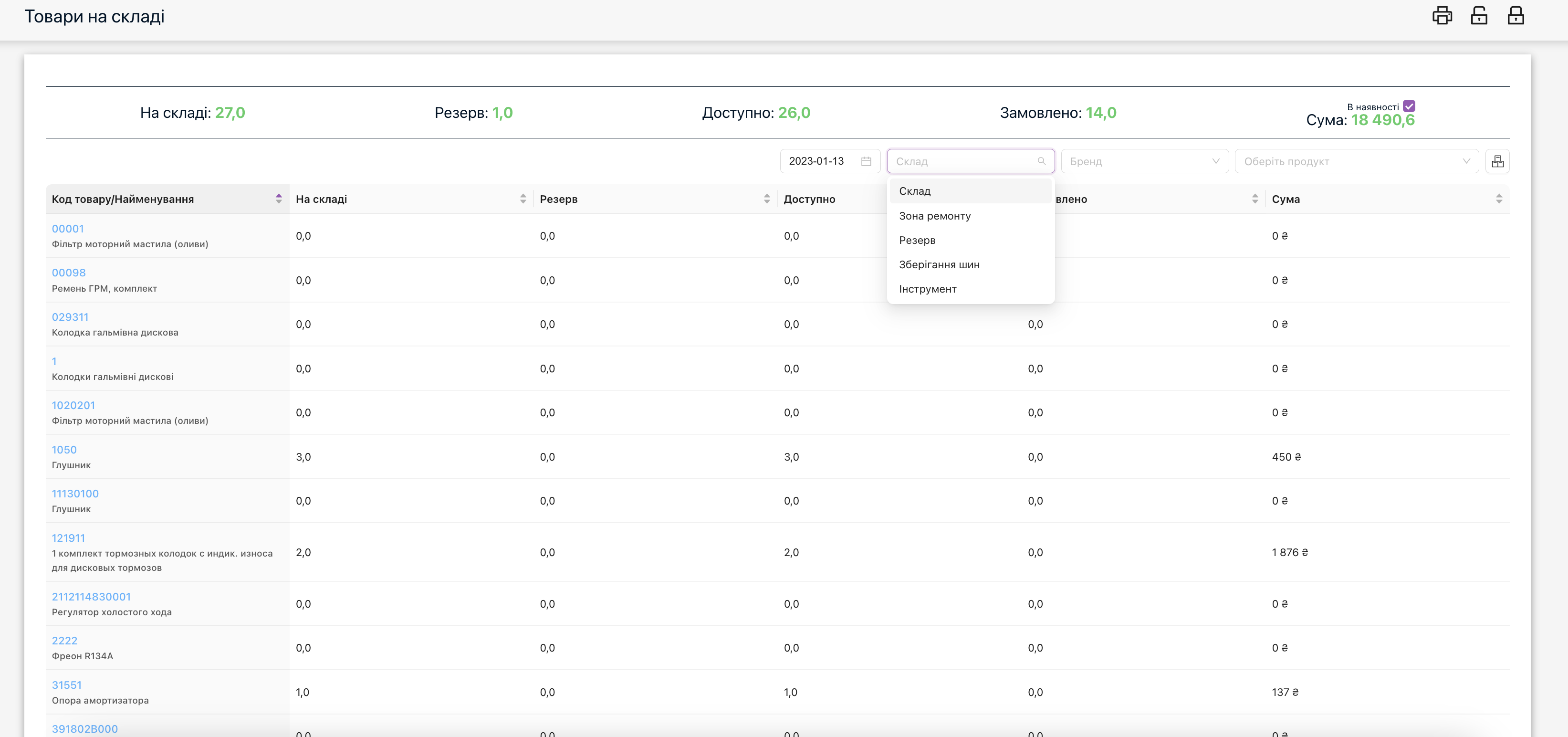Viewport: 1568px width, 737px height.
Task: Select Зона ремонту from warehouse list
Action: (x=934, y=216)
